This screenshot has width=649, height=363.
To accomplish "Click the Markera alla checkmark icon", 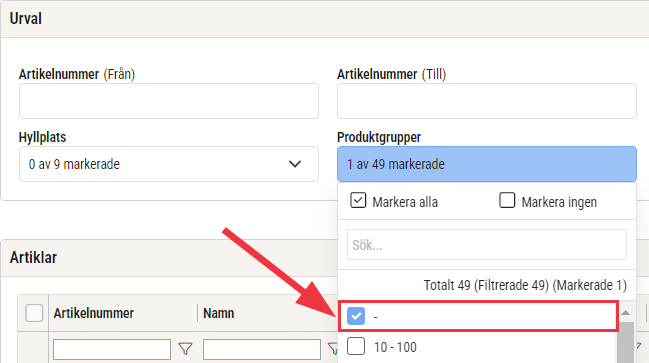I will pos(358,200).
